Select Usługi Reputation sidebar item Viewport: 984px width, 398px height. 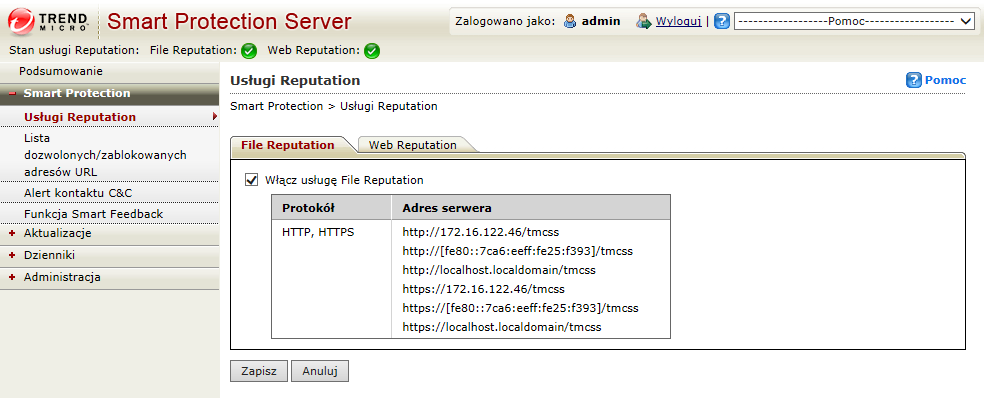click(x=80, y=117)
